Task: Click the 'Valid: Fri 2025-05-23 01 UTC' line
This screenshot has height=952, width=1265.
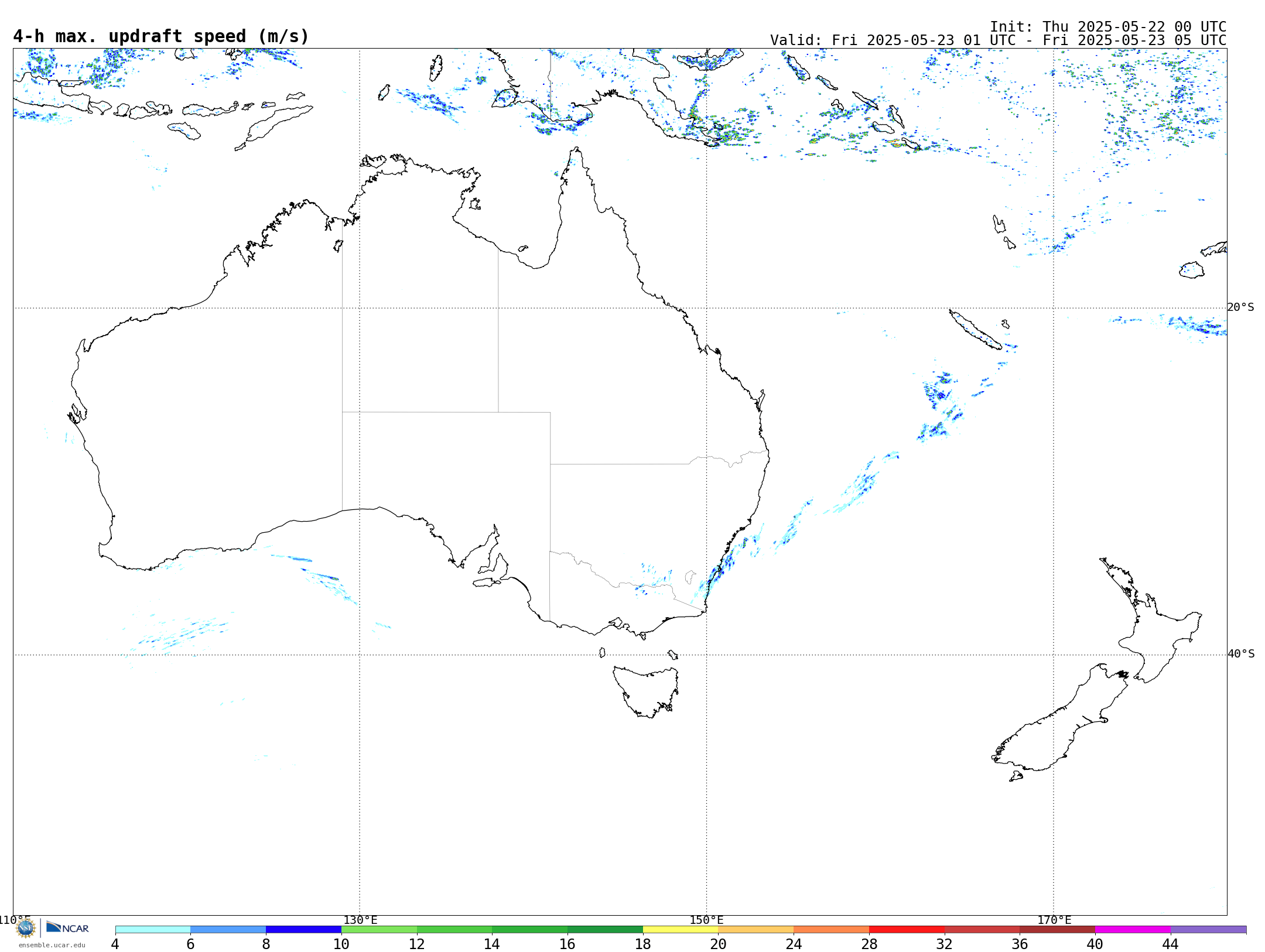Action: pyautogui.click(x=998, y=40)
